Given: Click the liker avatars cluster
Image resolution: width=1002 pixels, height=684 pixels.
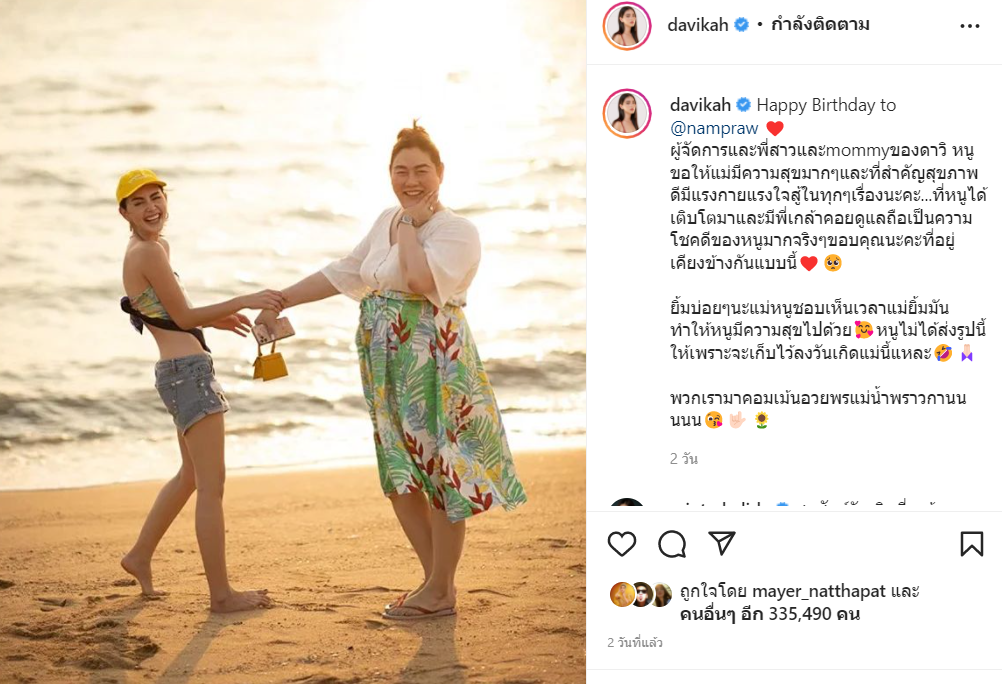Looking at the screenshot, I should click(641, 595).
